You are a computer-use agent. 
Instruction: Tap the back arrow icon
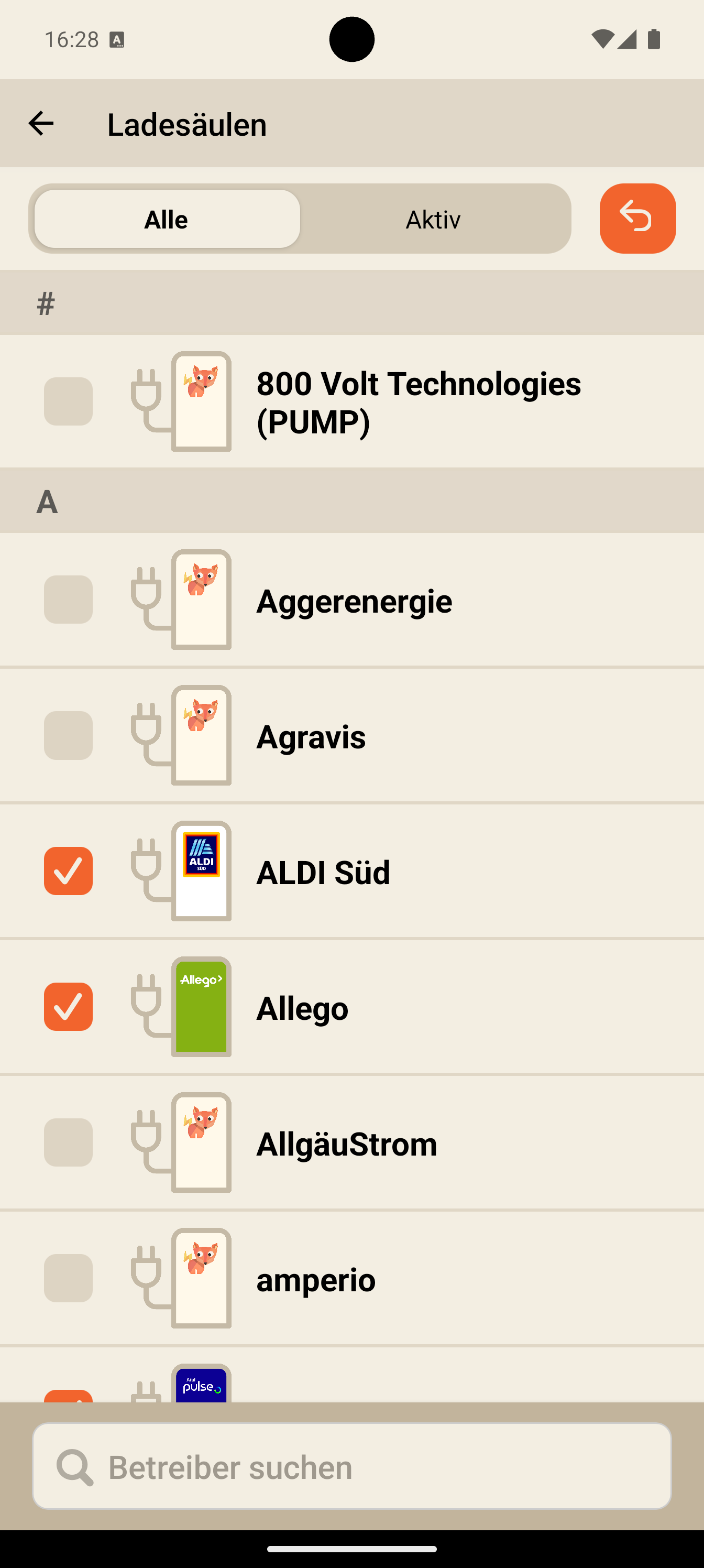[41, 124]
